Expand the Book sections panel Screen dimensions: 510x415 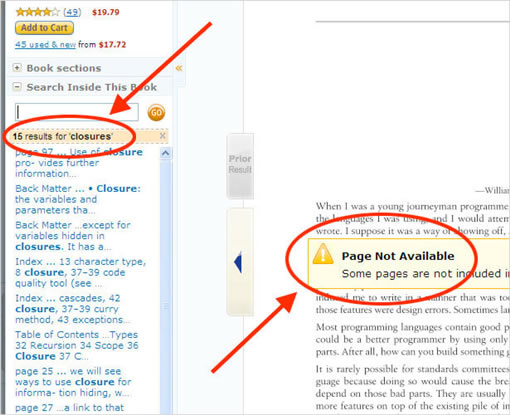[16, 68]
